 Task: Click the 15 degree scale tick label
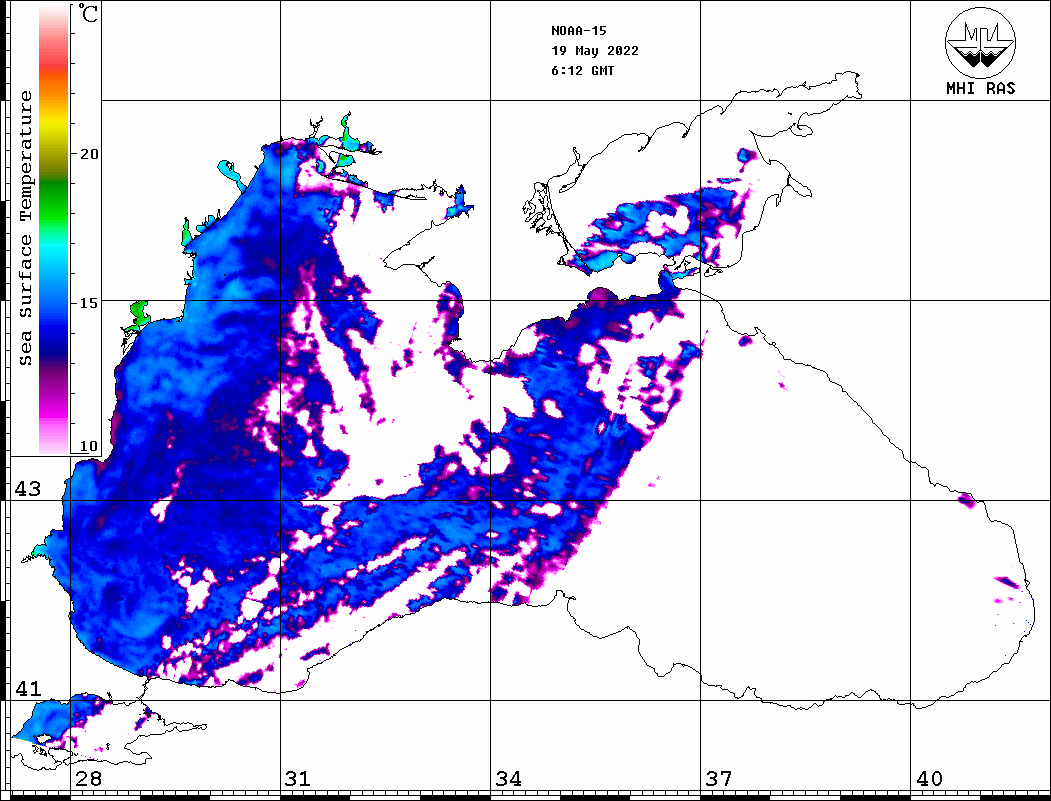[89, 303]
